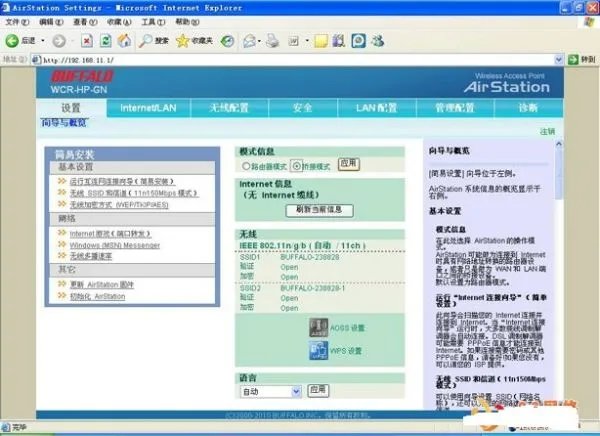Open the Internet games port forwarding link
This screenshot has height=436, width=600.
point(110,234)
